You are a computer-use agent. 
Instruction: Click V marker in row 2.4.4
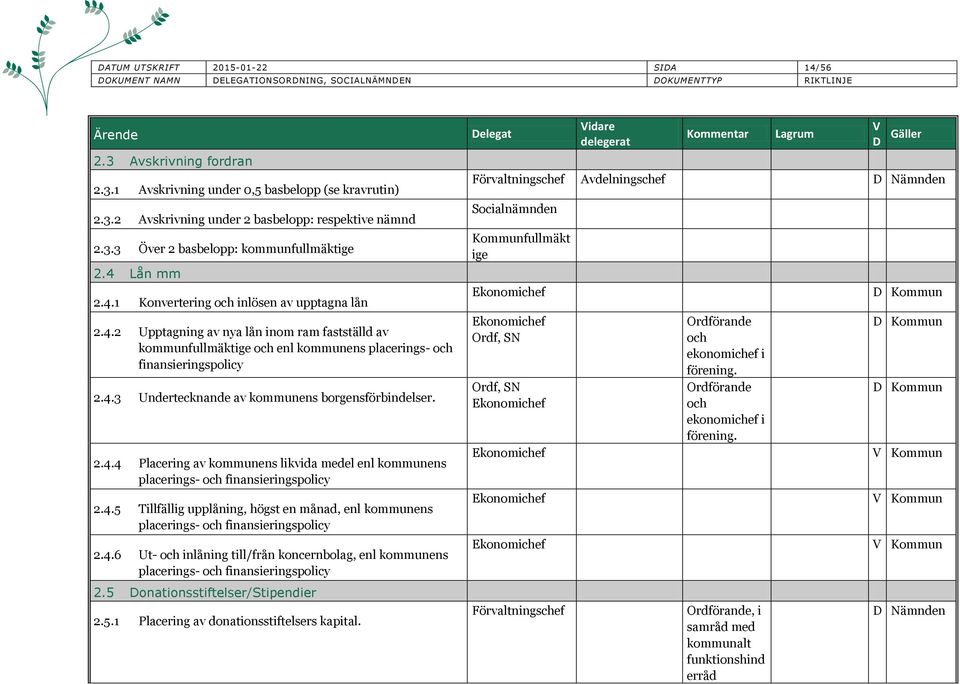tap(877, 453)
